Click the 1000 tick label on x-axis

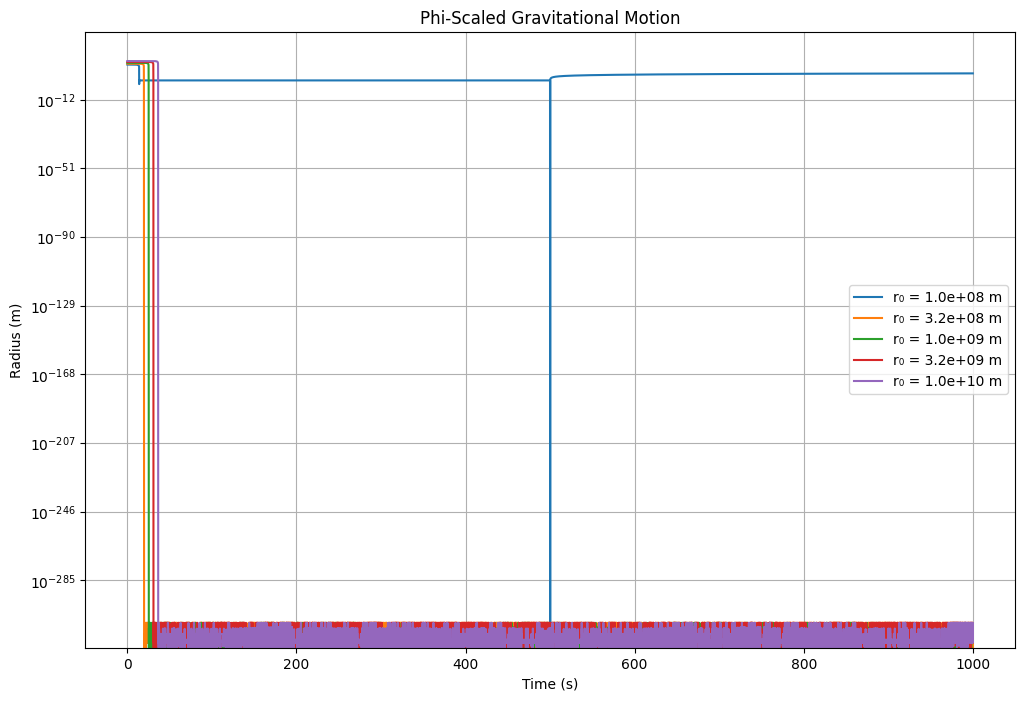(x=973, y=662)
